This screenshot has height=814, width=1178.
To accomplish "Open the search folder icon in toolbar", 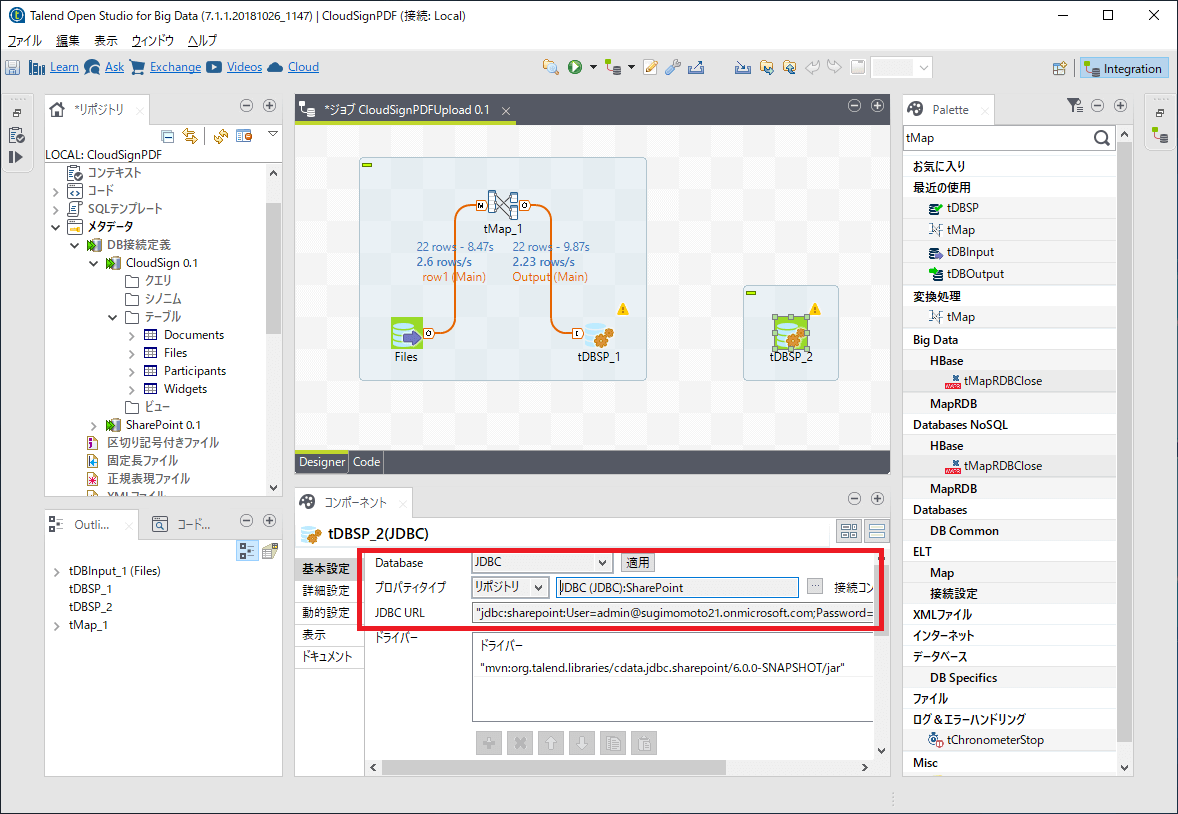I will point(551,68).
